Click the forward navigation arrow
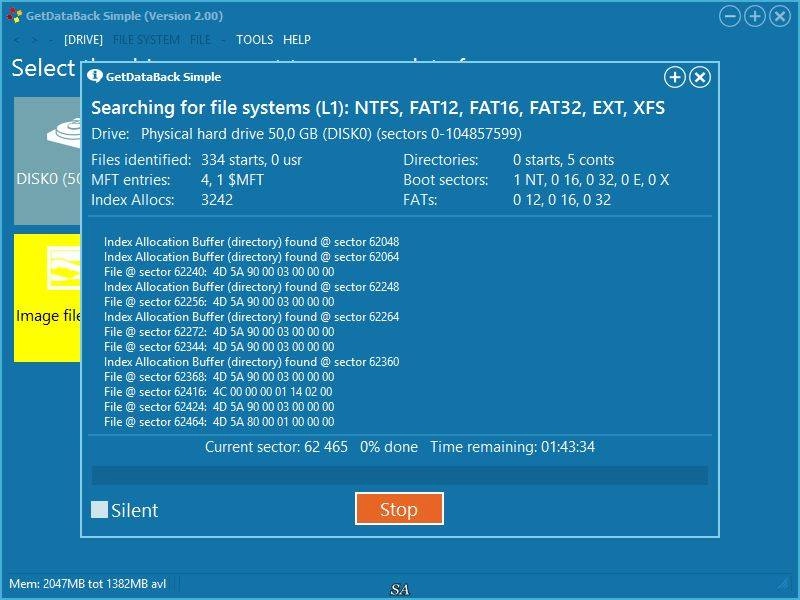Viewport: 800px width, 600px height. (x=34, y=40)
